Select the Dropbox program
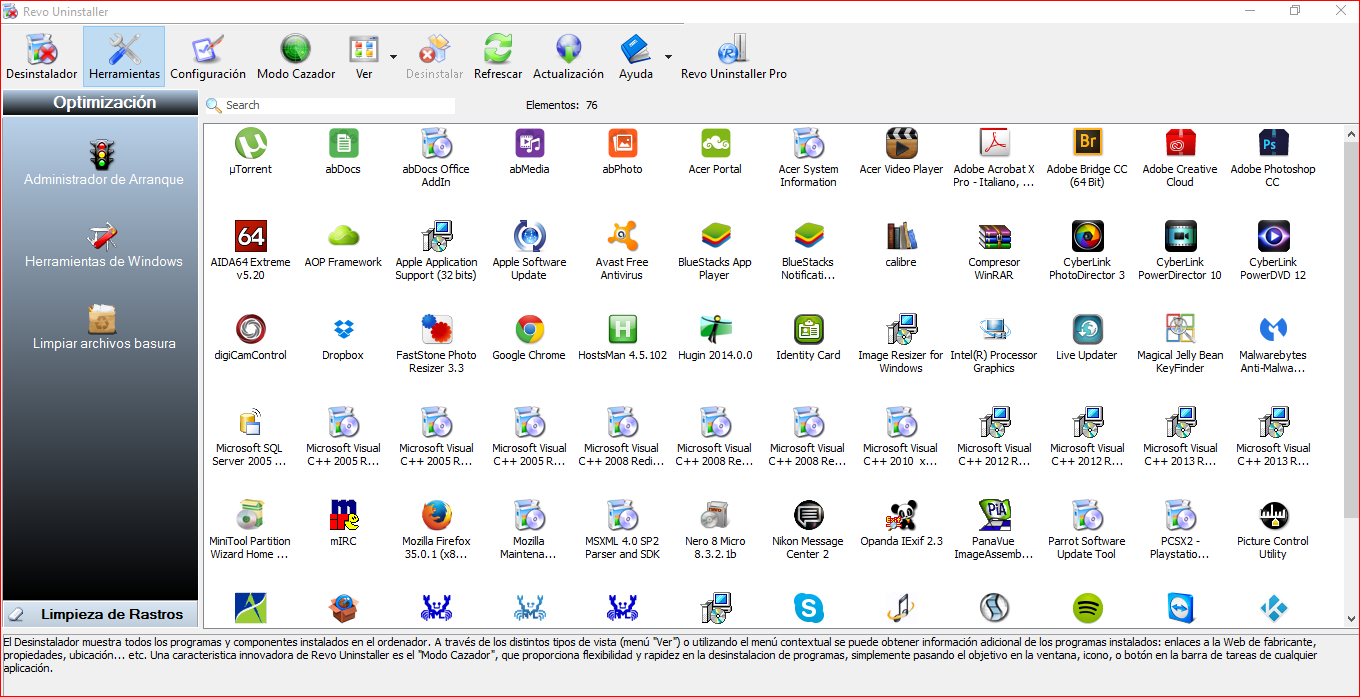 [x=343, y=338]
